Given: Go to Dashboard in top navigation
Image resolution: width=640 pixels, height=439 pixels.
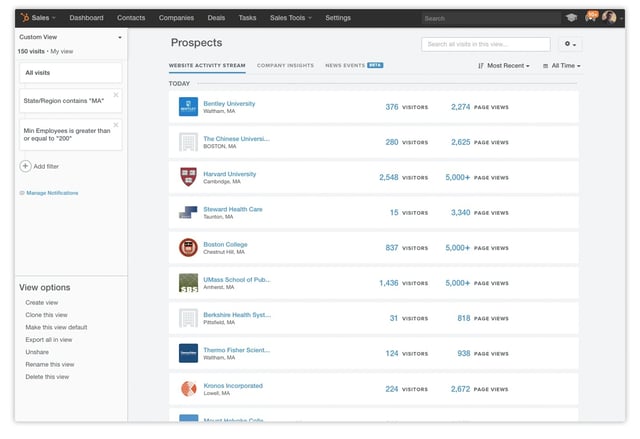Looking at the screenshot, I should click(x=86, y=18).
